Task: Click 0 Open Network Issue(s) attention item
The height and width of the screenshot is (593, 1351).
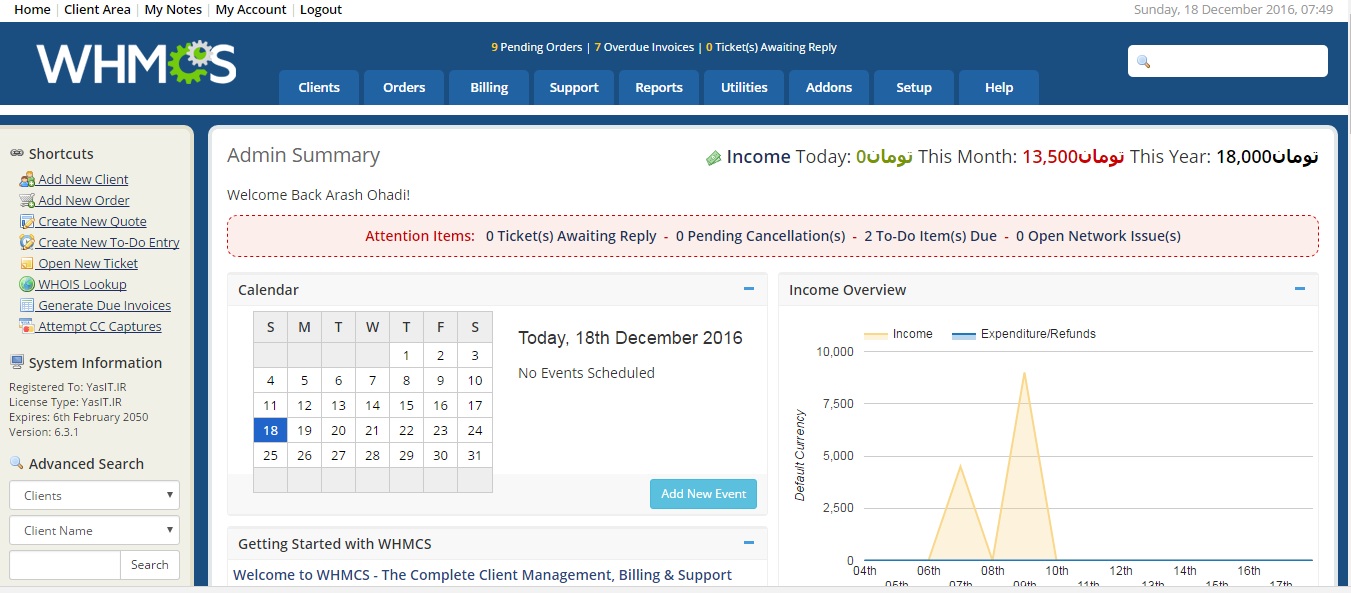Action: (1098, 237)
